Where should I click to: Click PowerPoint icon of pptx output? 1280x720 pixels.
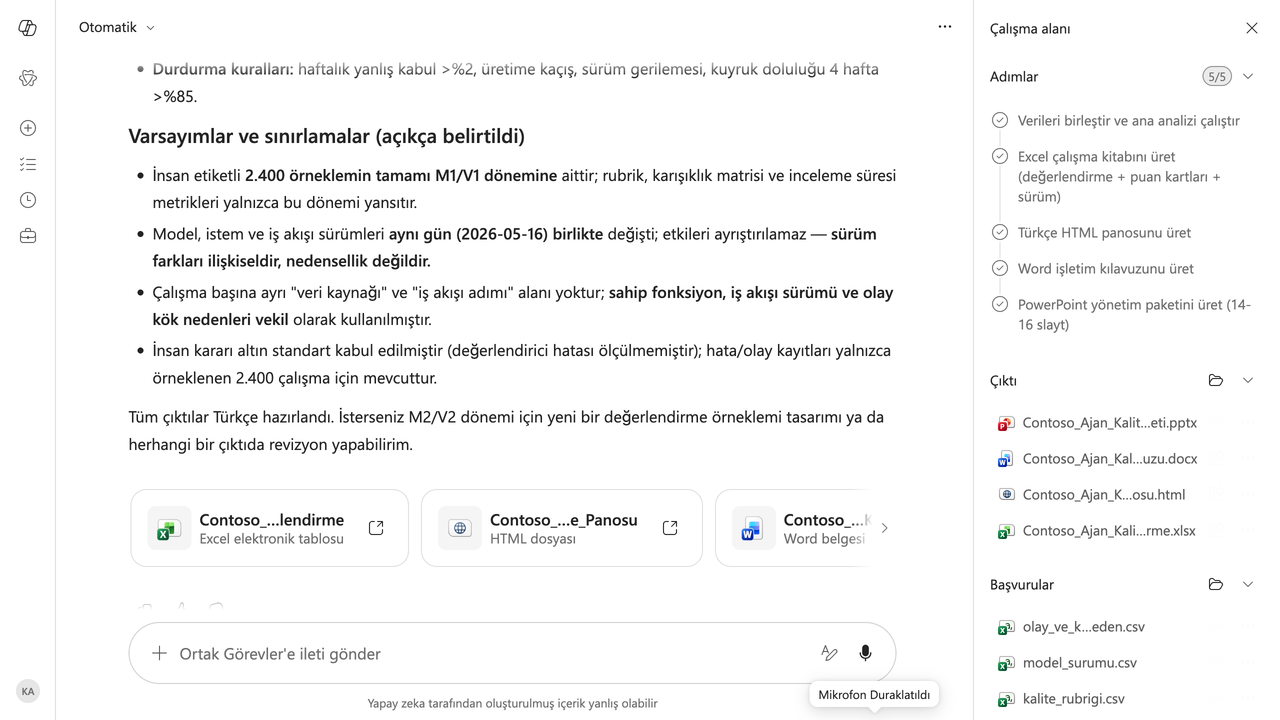click(1006, 423)
